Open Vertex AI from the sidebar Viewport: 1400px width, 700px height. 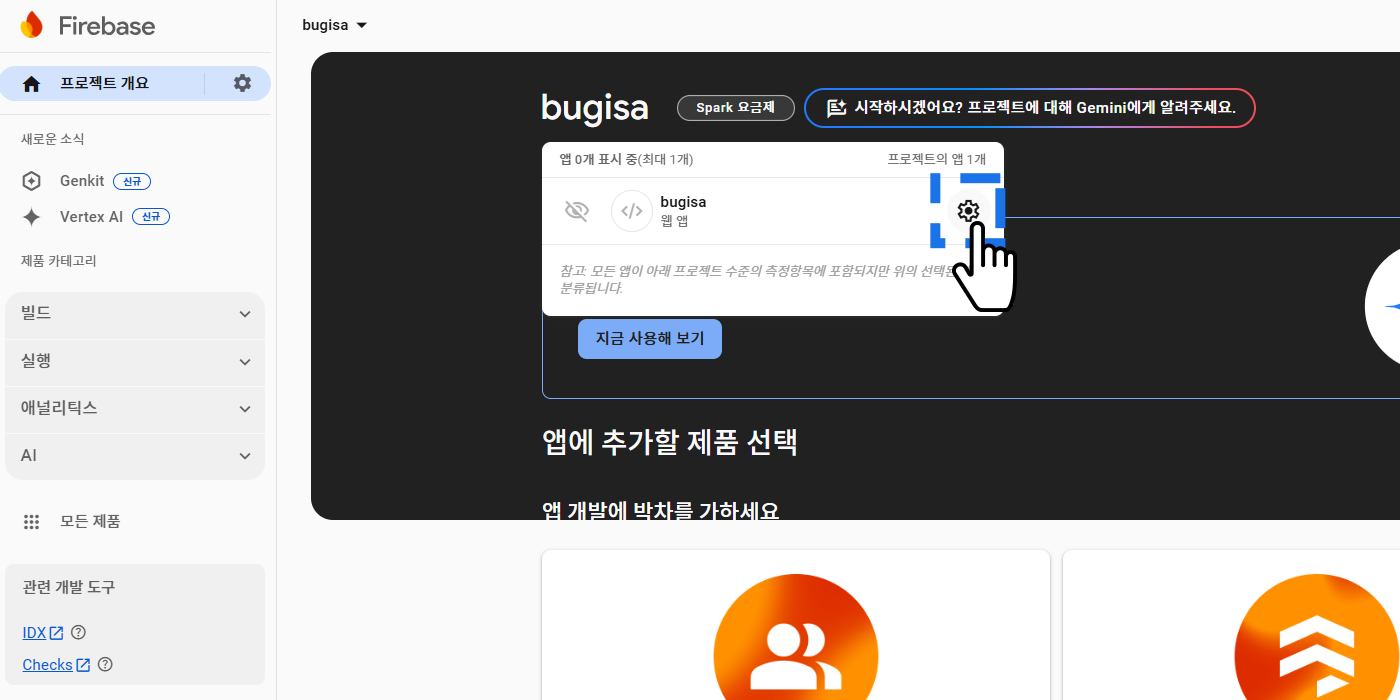91,217
